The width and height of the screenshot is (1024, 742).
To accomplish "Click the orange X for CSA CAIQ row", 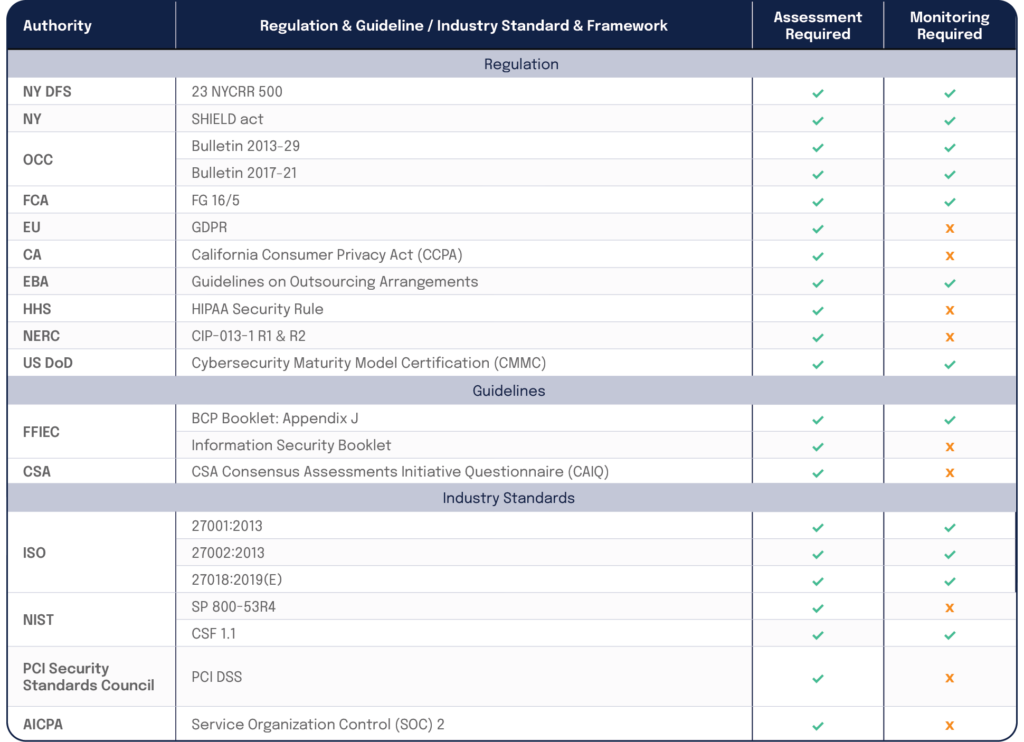I will (949, 473).
